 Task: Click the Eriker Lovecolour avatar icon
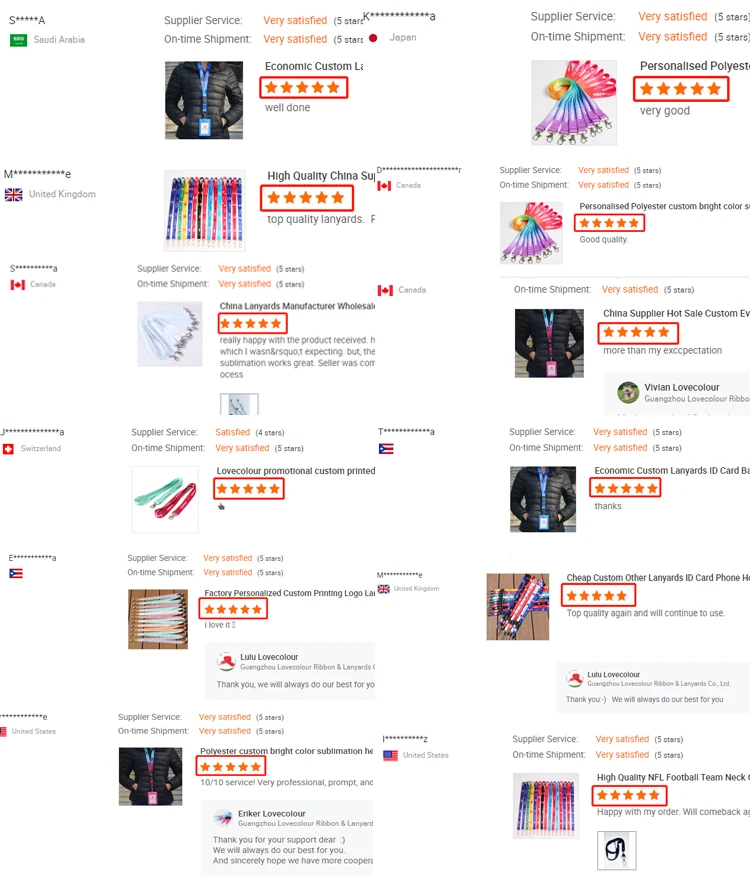click(223, 817)
